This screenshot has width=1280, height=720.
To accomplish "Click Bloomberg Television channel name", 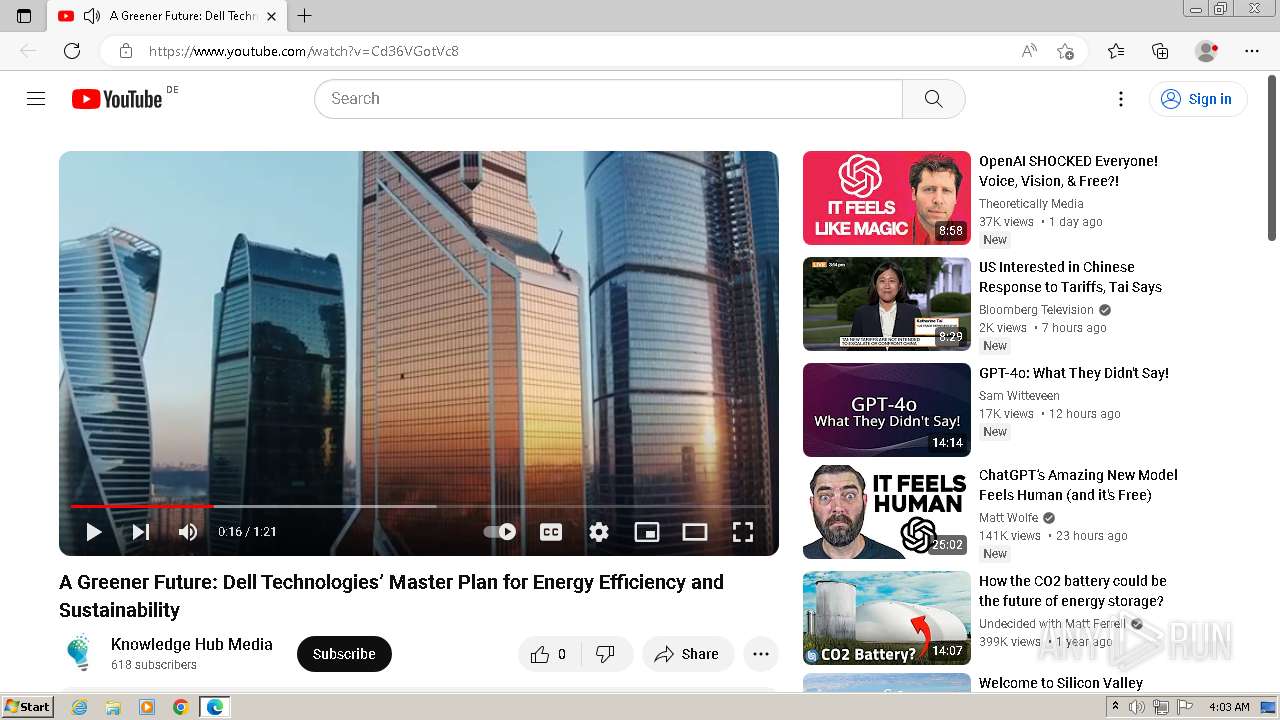I will click(x=1036, y=310).
